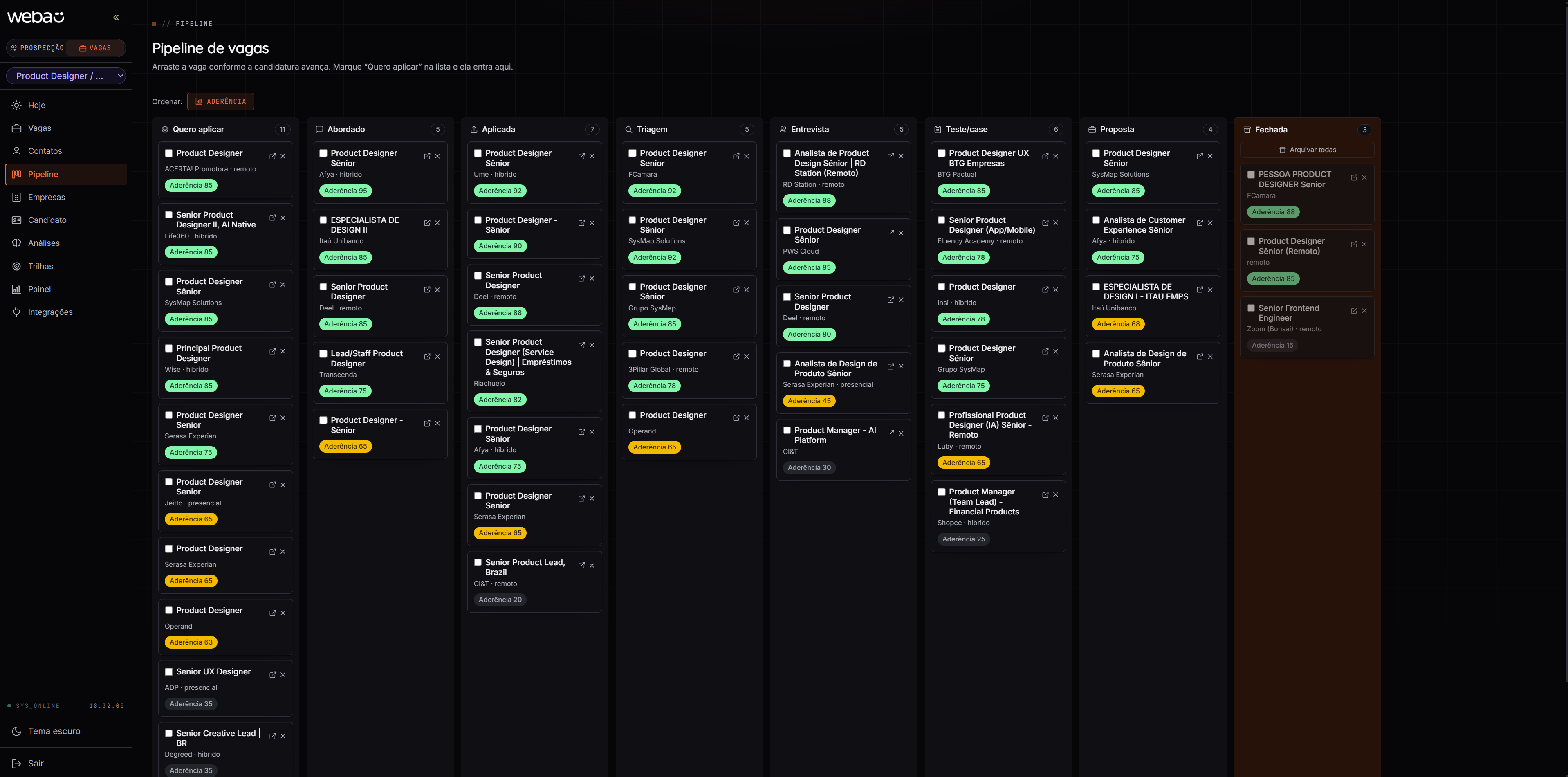This screenshot has height=777, width=1568.
Task: Open the Deel Senior Product Designer title in Aplicada
Action: tap(514, 281)
